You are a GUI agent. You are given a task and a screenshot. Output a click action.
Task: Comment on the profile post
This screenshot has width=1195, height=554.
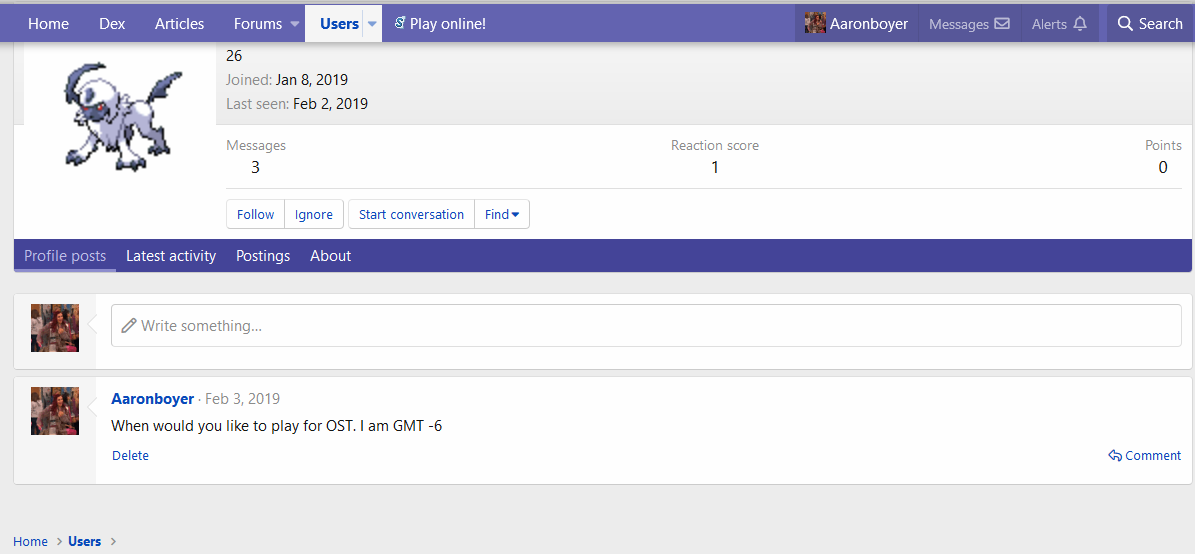pos(1145,455)
